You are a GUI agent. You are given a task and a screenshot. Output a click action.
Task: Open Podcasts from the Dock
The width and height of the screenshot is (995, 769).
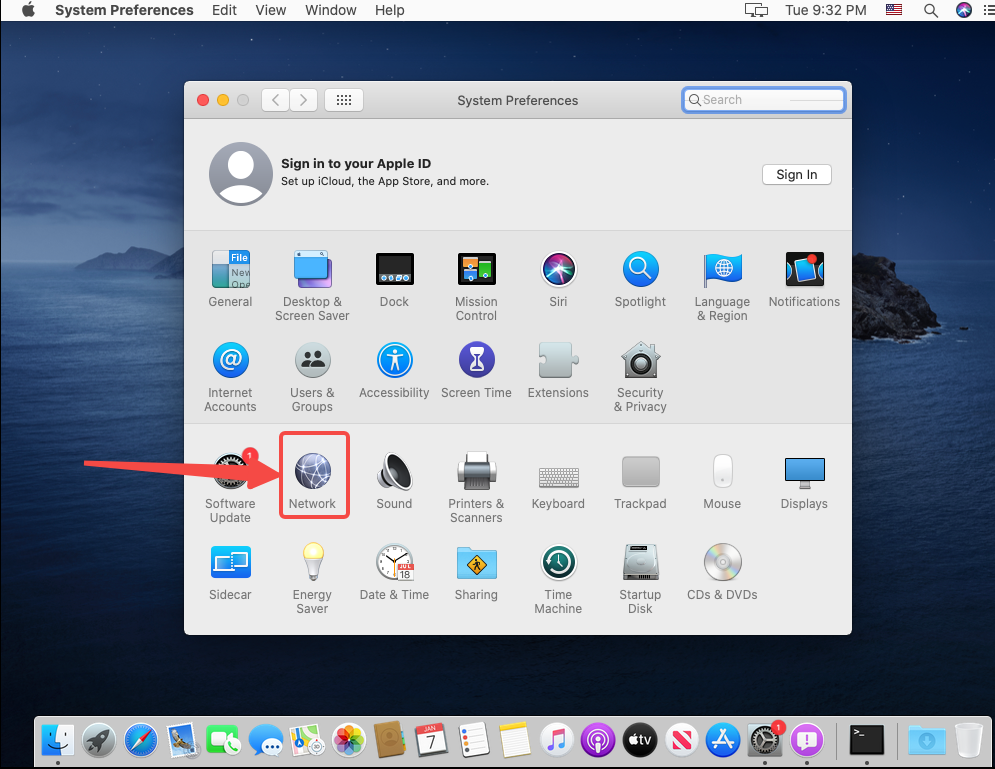(x=598, y=740)
